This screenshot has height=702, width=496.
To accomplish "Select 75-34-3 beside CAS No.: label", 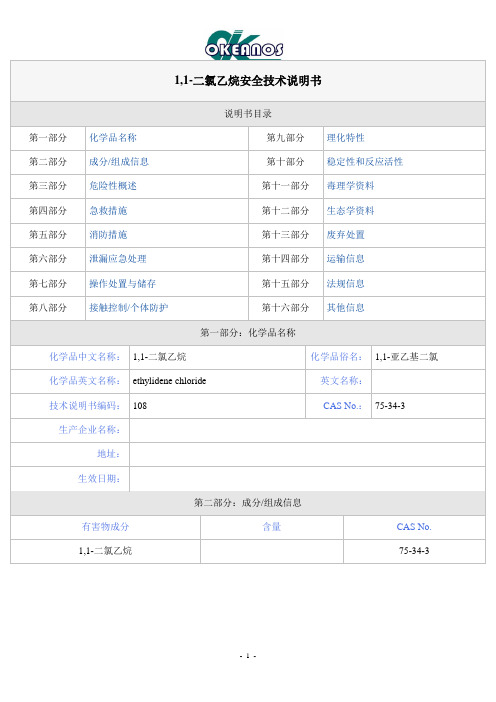I will pyautogui.click(x=390, y=406).
